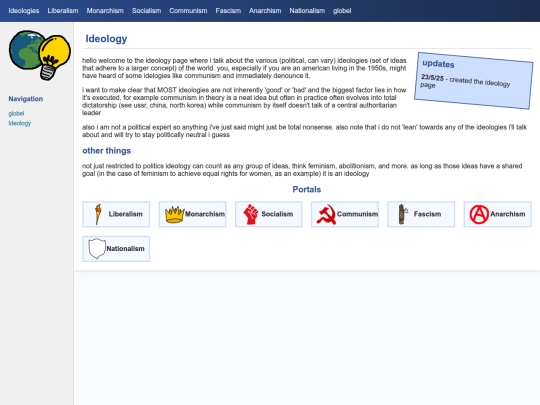Open Ideologies in the top navigation bar
The height and width of the screenshot is (405, 540).
24,11
